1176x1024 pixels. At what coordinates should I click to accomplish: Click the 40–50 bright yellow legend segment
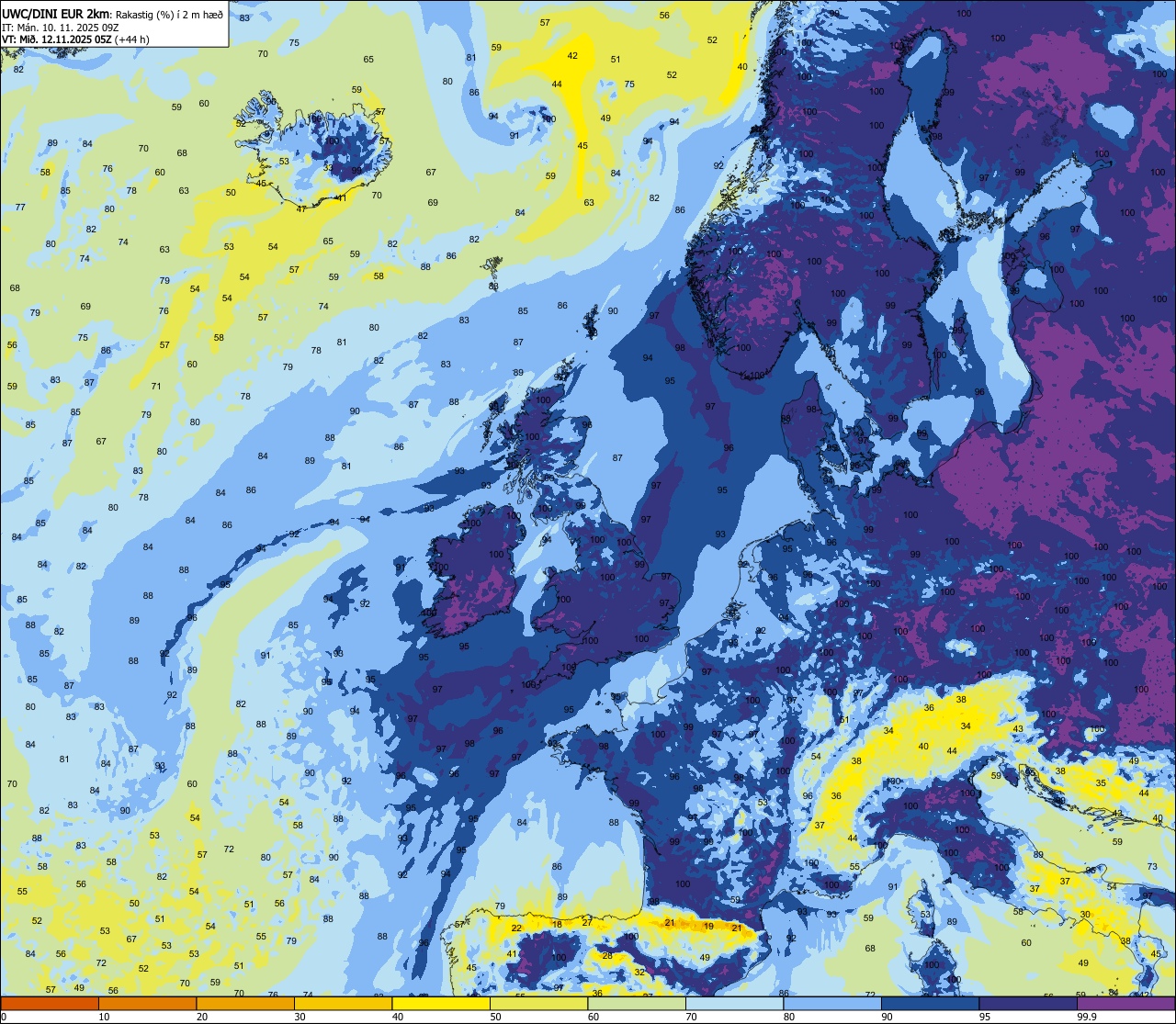pyautogui.click(x=441, y=1003)
